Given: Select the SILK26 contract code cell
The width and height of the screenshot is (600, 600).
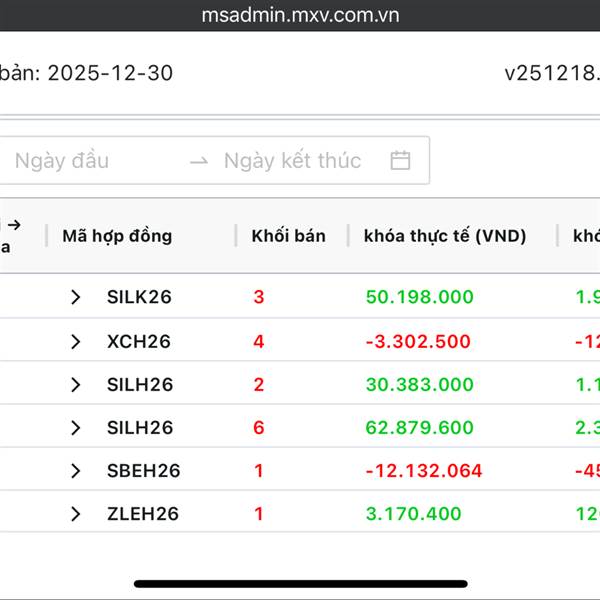Looking at the screenshot, I should point(139,297).
